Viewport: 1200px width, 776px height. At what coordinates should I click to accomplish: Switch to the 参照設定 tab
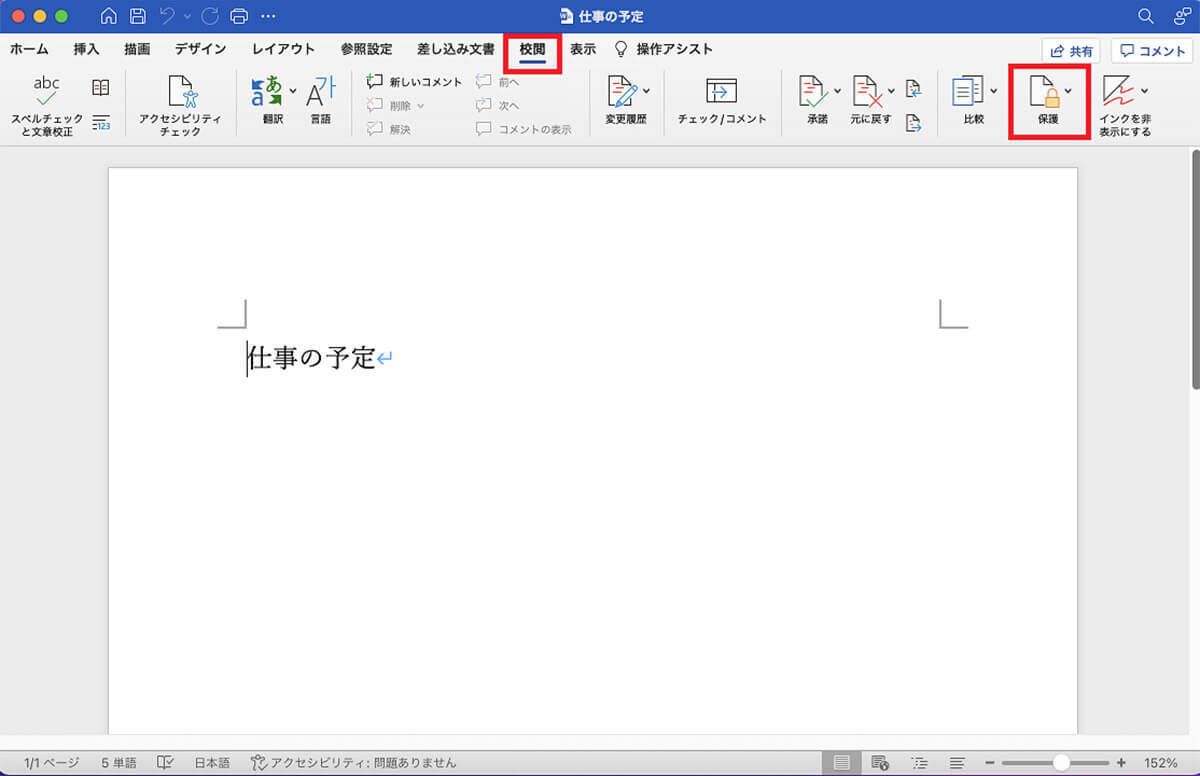pyautogui.click(x=366, y=49)
